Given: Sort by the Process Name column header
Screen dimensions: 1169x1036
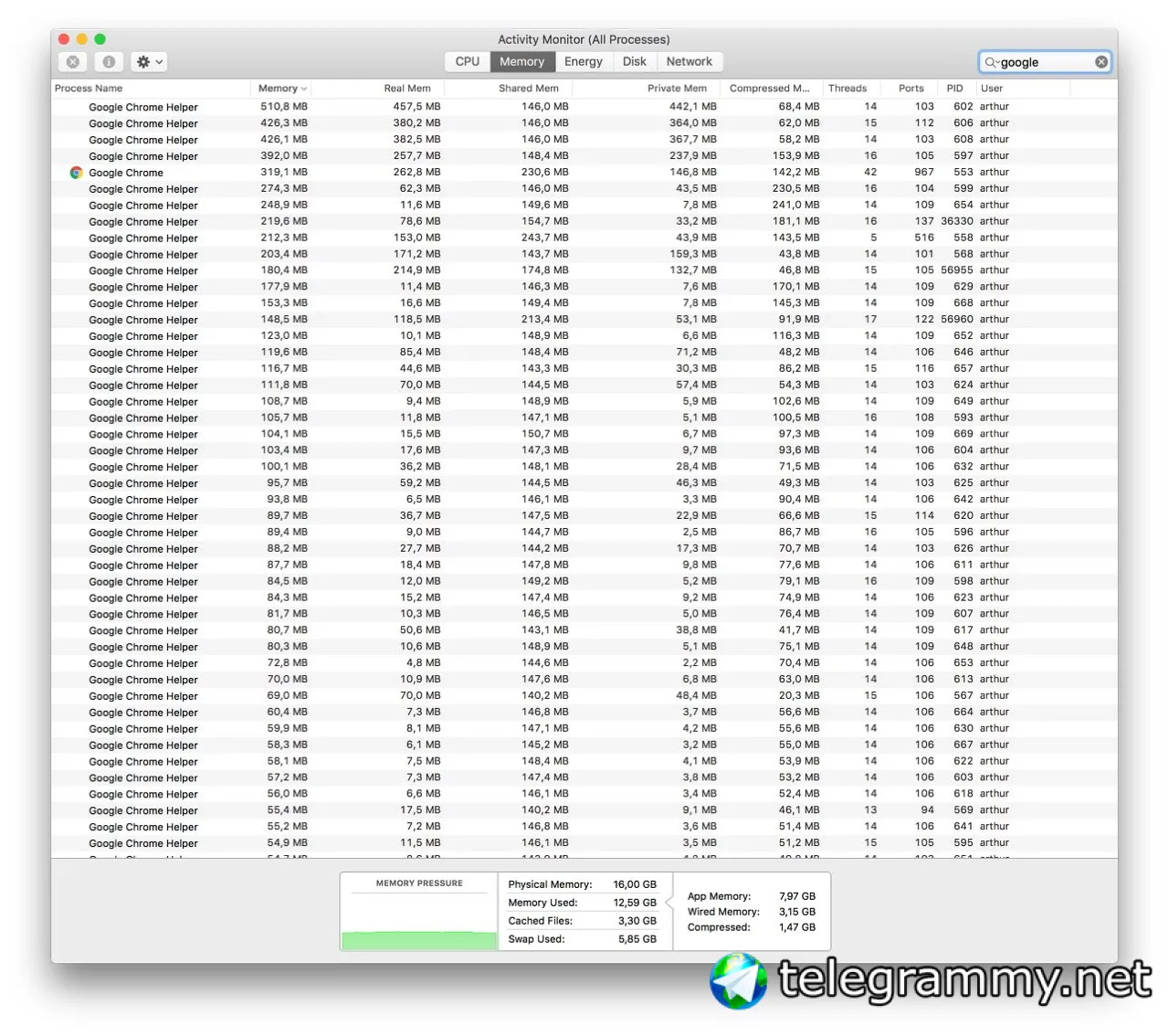Looking at the screenshot, I should click(151, 89).
